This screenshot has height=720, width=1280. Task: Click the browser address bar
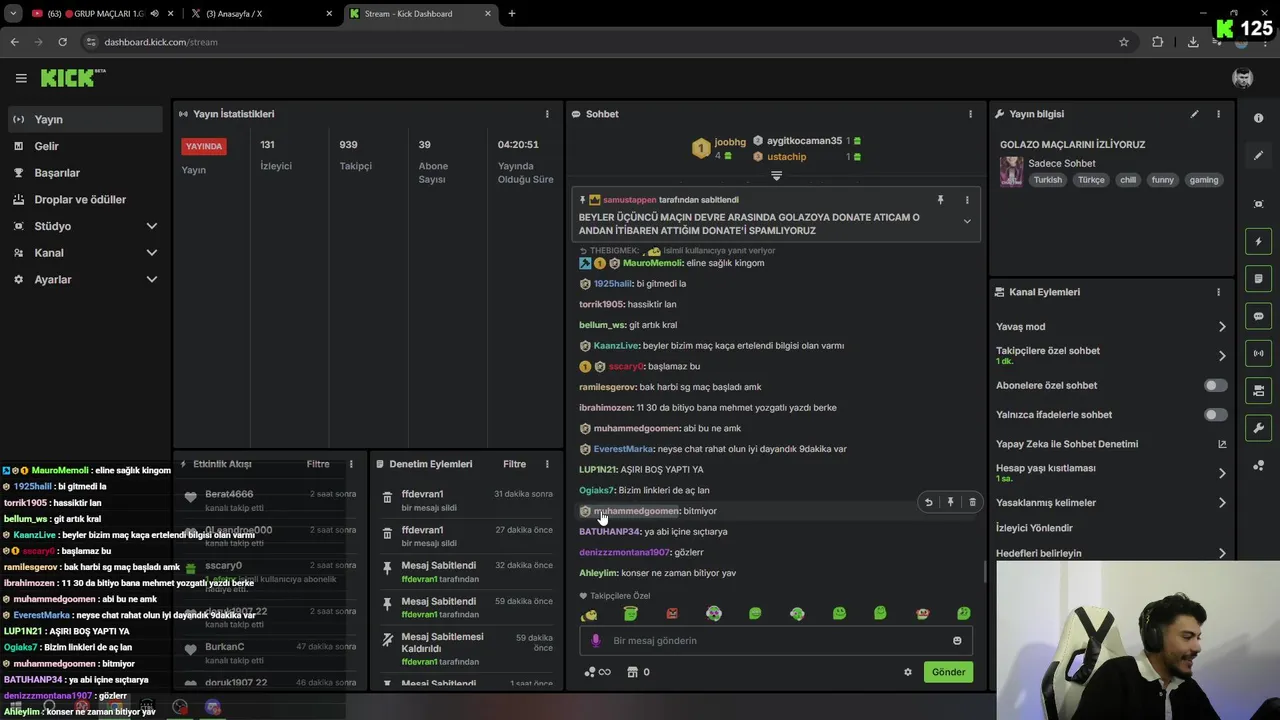600,42
